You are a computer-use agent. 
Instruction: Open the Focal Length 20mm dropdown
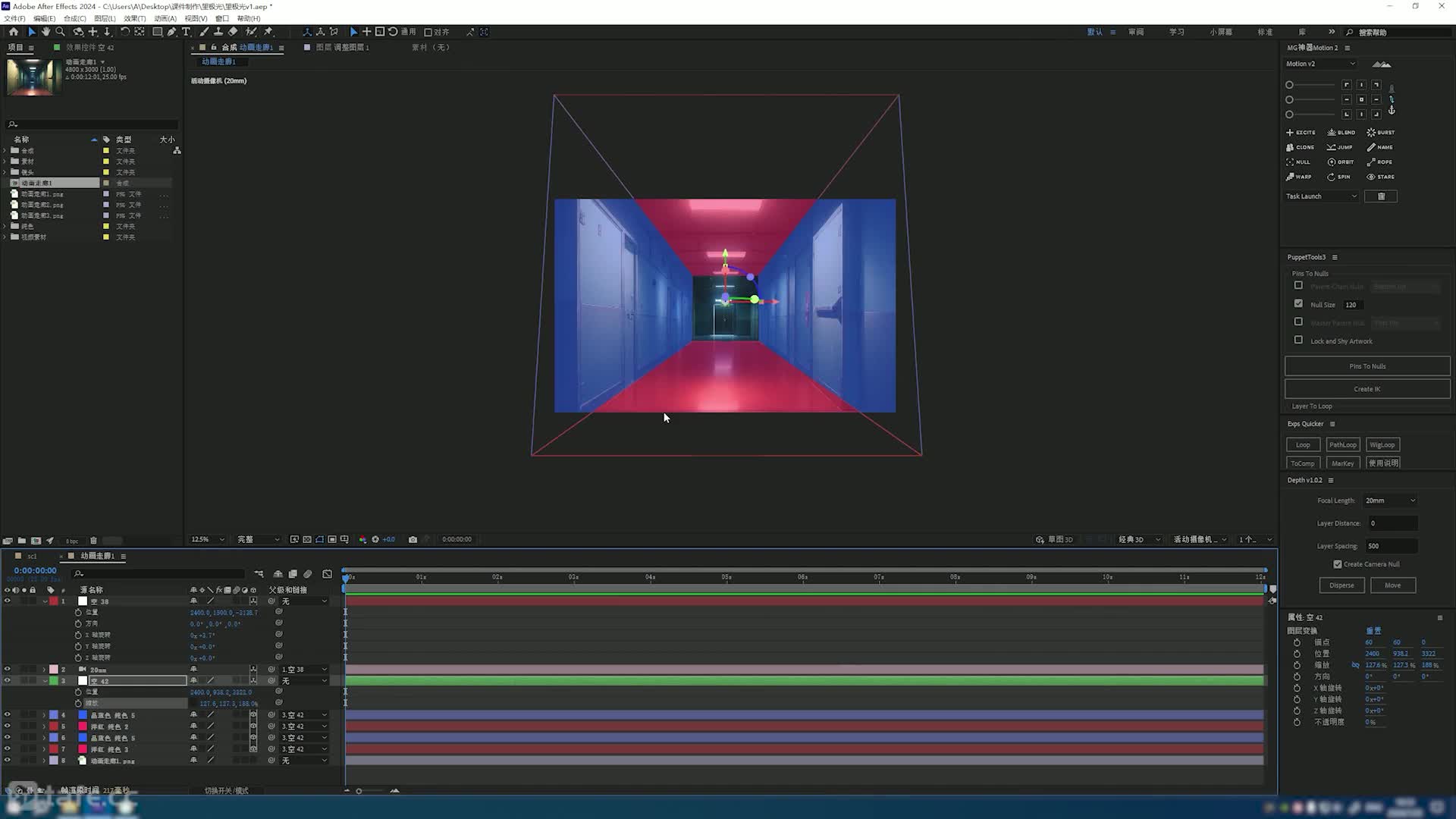1390,500
